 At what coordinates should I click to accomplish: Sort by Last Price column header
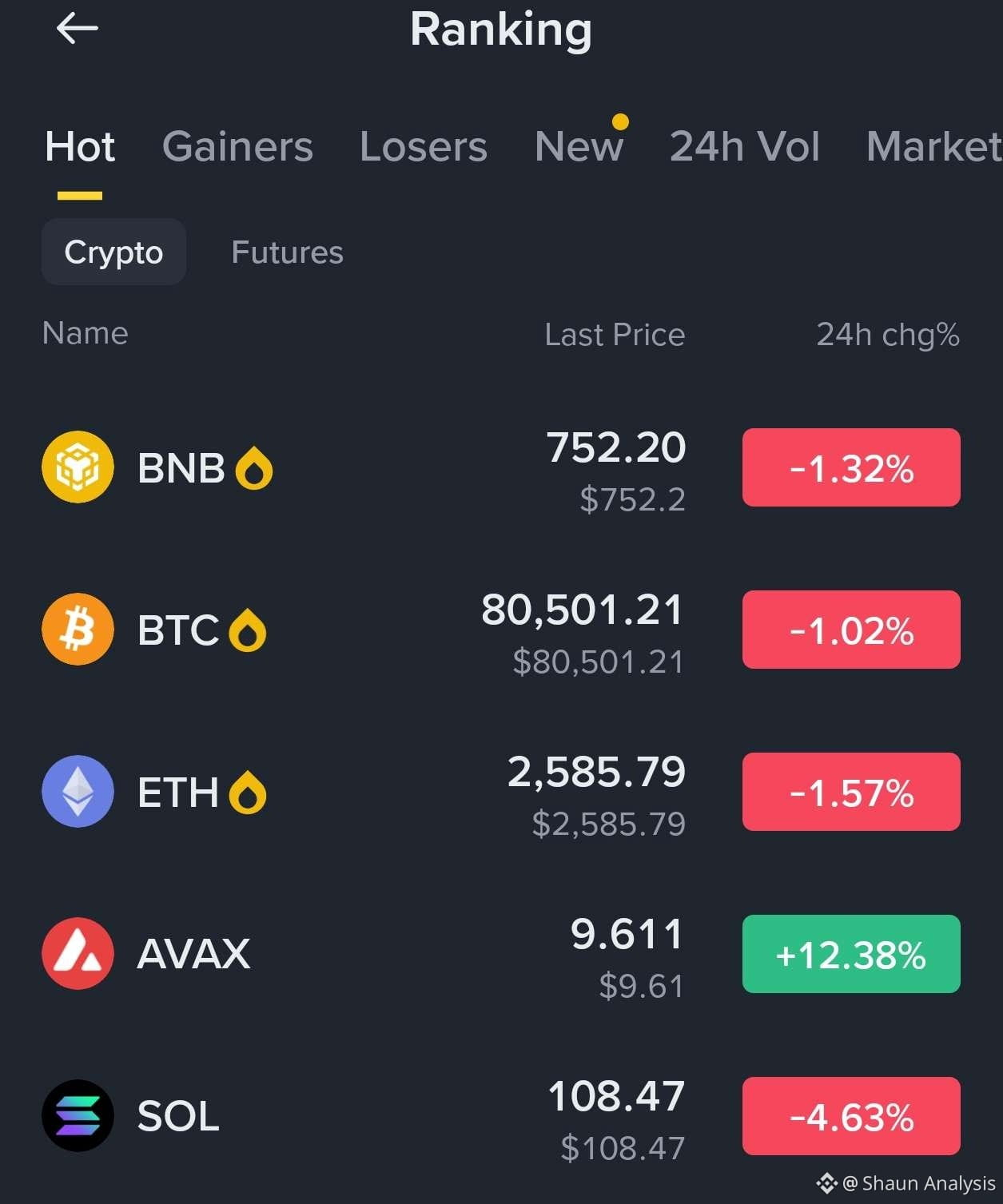pyautogui.click(x=615, y=335)
